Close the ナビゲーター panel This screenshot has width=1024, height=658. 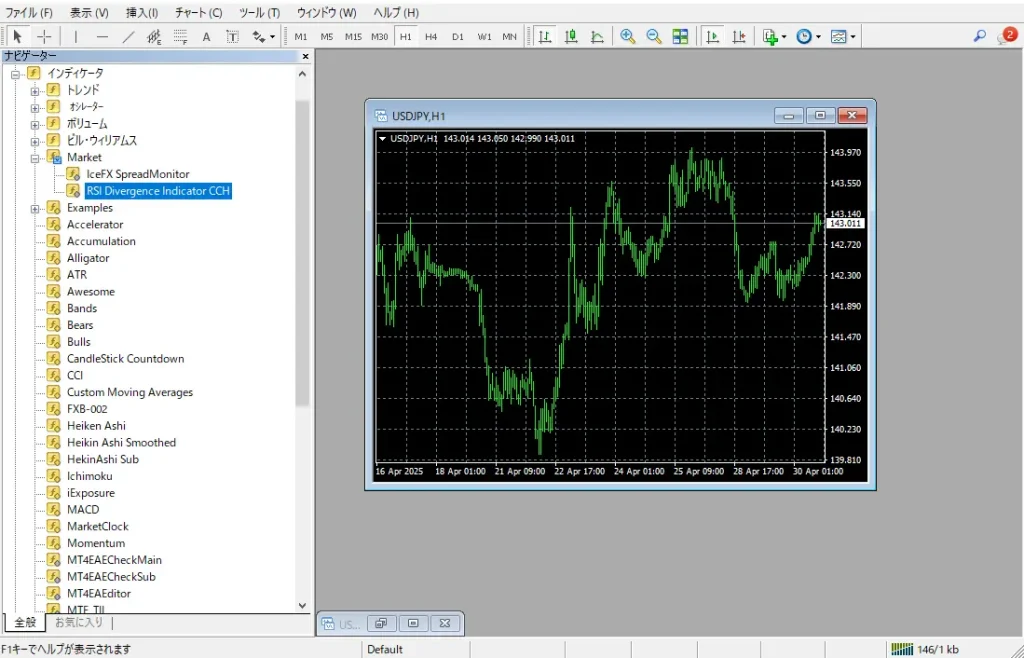point(305,56)
